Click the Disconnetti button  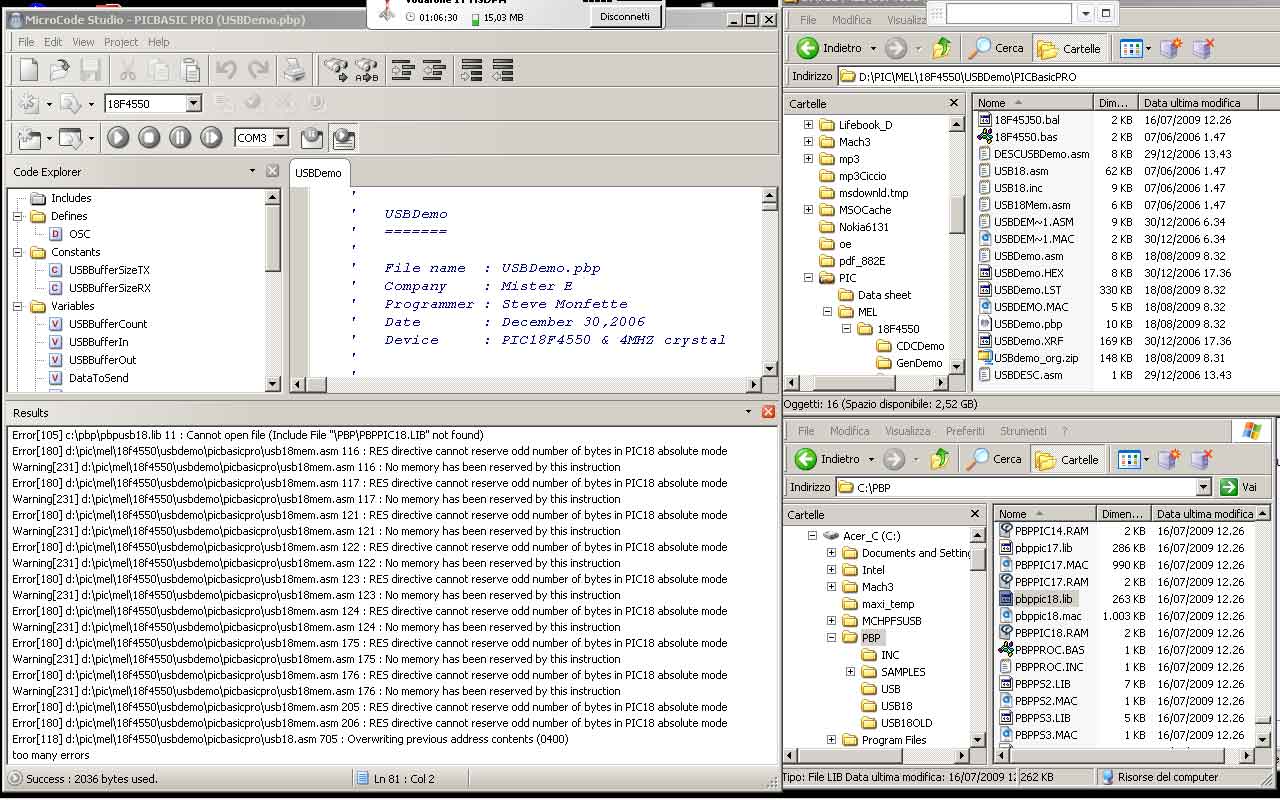(624, 16)
